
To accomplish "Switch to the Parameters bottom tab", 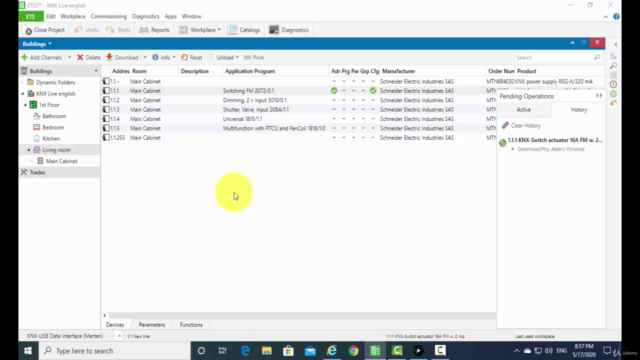I will (x=152, y=325).
